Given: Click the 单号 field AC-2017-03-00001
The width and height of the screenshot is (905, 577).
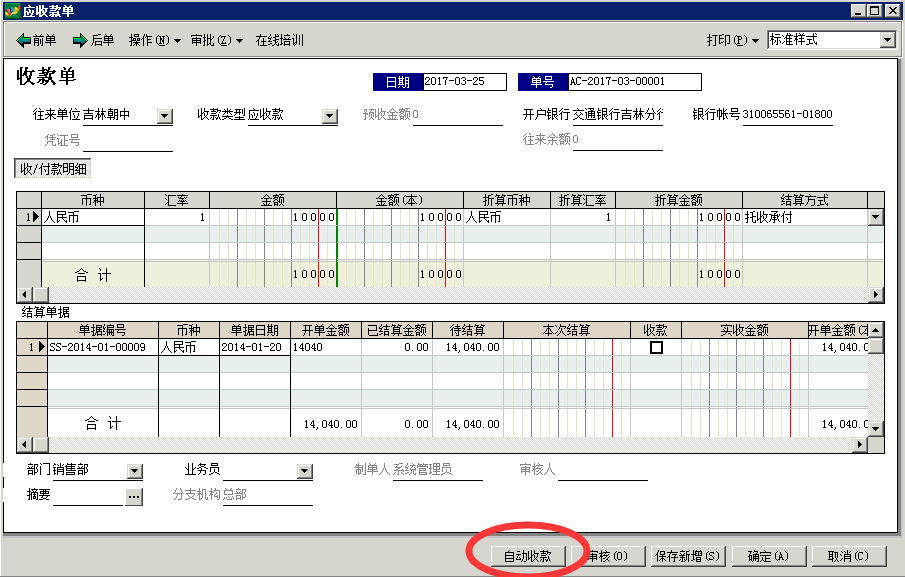Looking at the screenshot, I should point(635,81).
